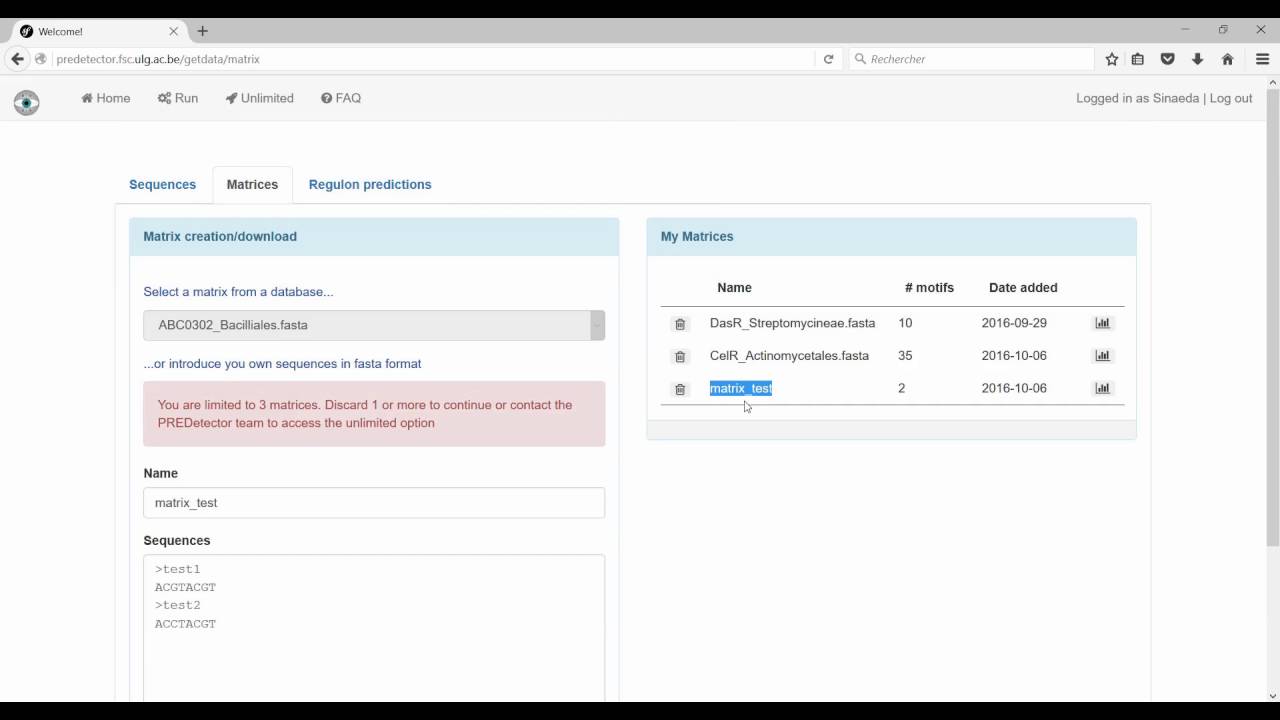
Task: Click the Log out link
Action: tap(1231, 98)
